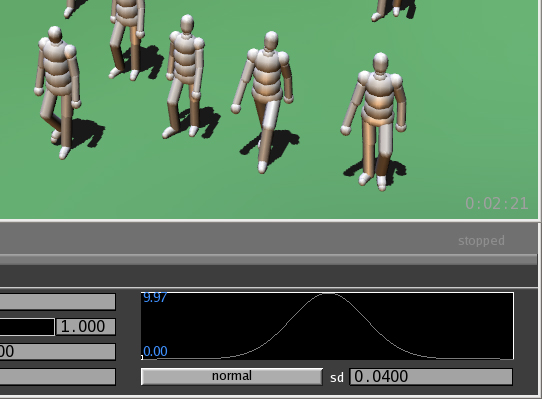Click the black slider bar beside 1.000

tap(27, 327)
